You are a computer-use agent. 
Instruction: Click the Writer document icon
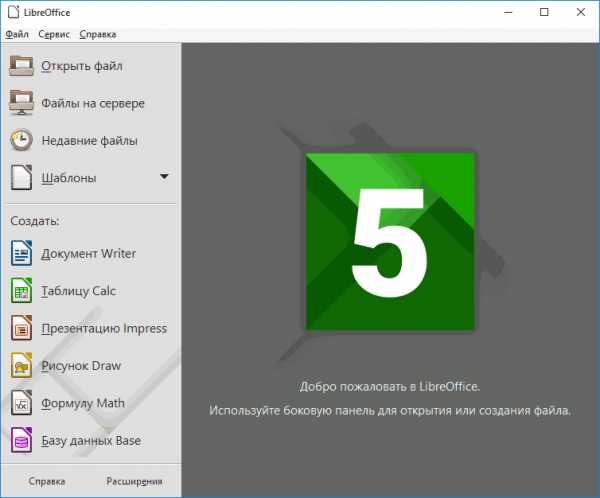pyautogui.click(x=21, y=253)
